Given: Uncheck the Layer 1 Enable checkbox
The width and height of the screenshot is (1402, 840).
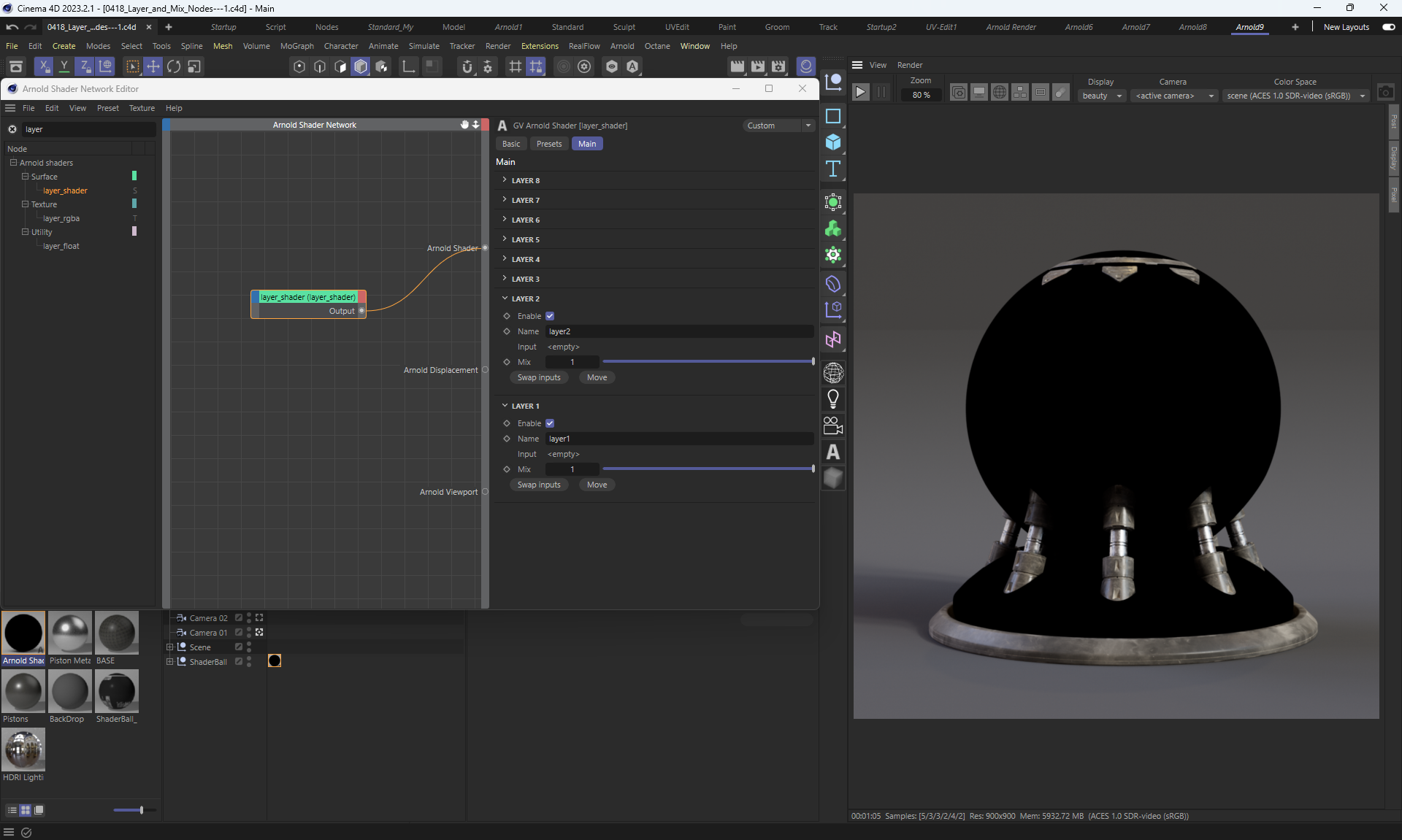Looking at the screenshot, I should (550, 423).
